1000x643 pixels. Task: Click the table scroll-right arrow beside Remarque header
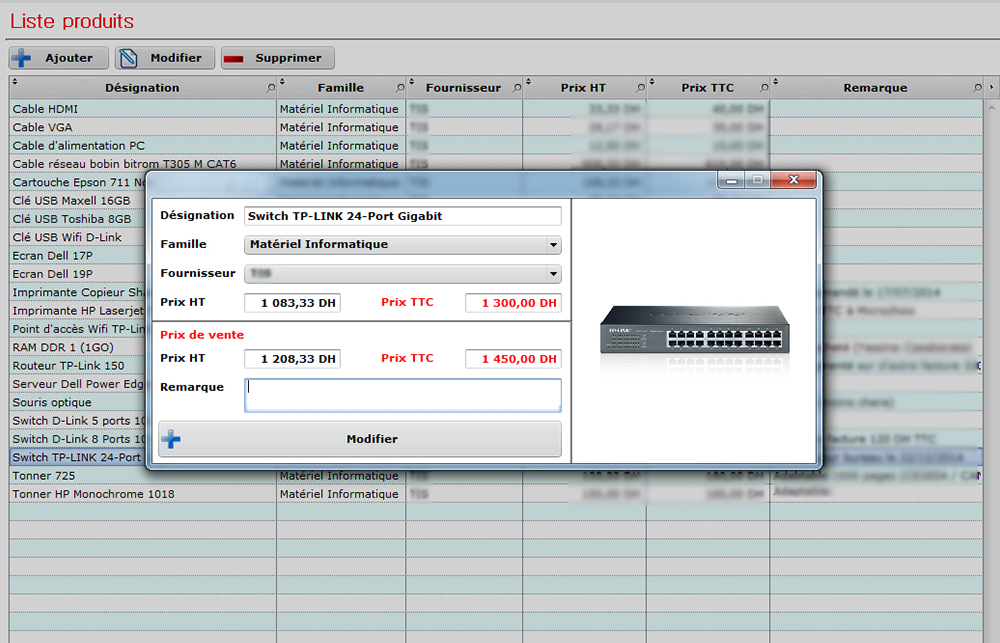(991, 87)
